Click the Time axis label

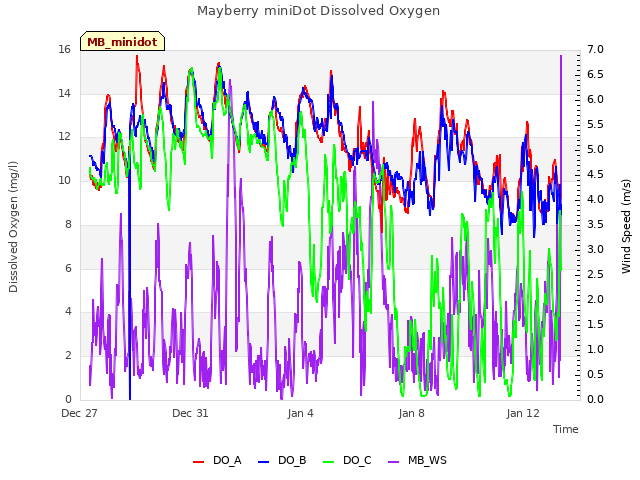coord(566,429)
